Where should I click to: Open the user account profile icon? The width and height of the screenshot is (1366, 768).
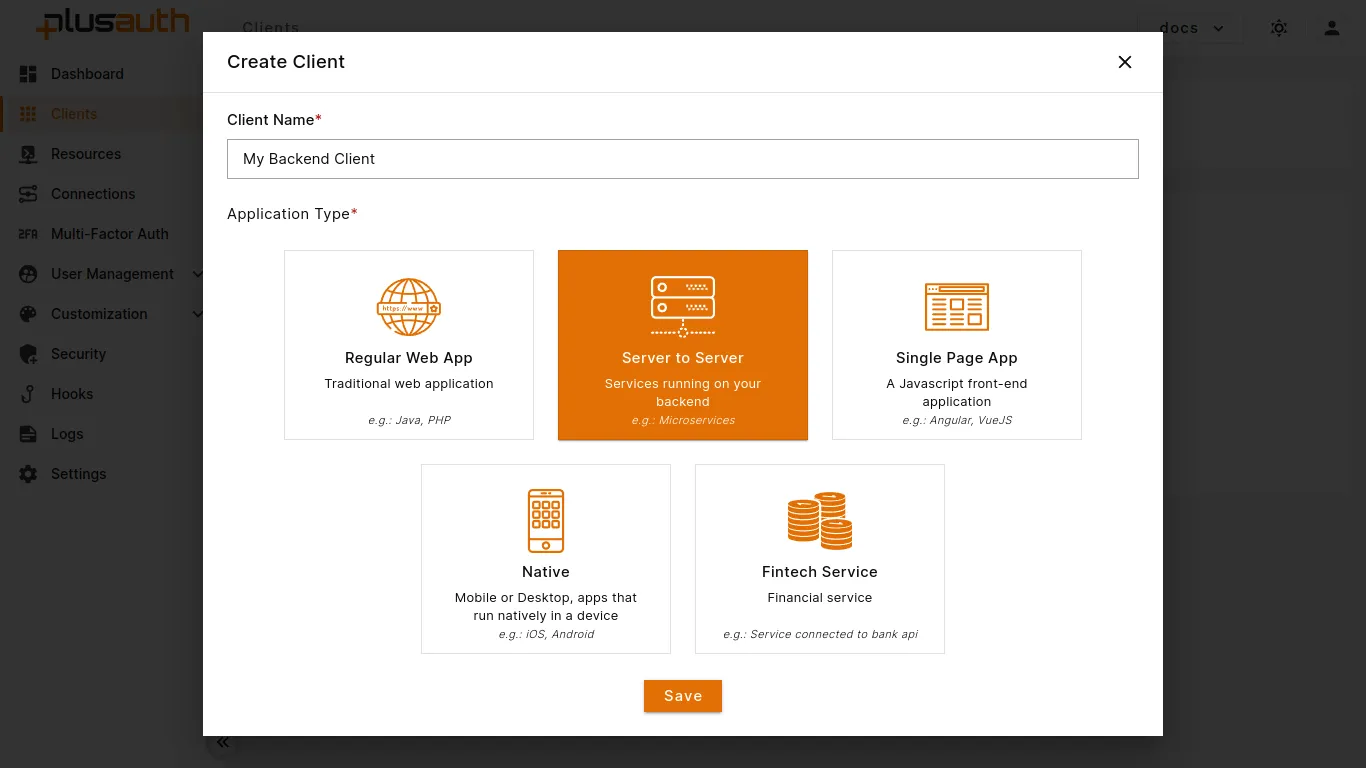tap(1331, 28)
